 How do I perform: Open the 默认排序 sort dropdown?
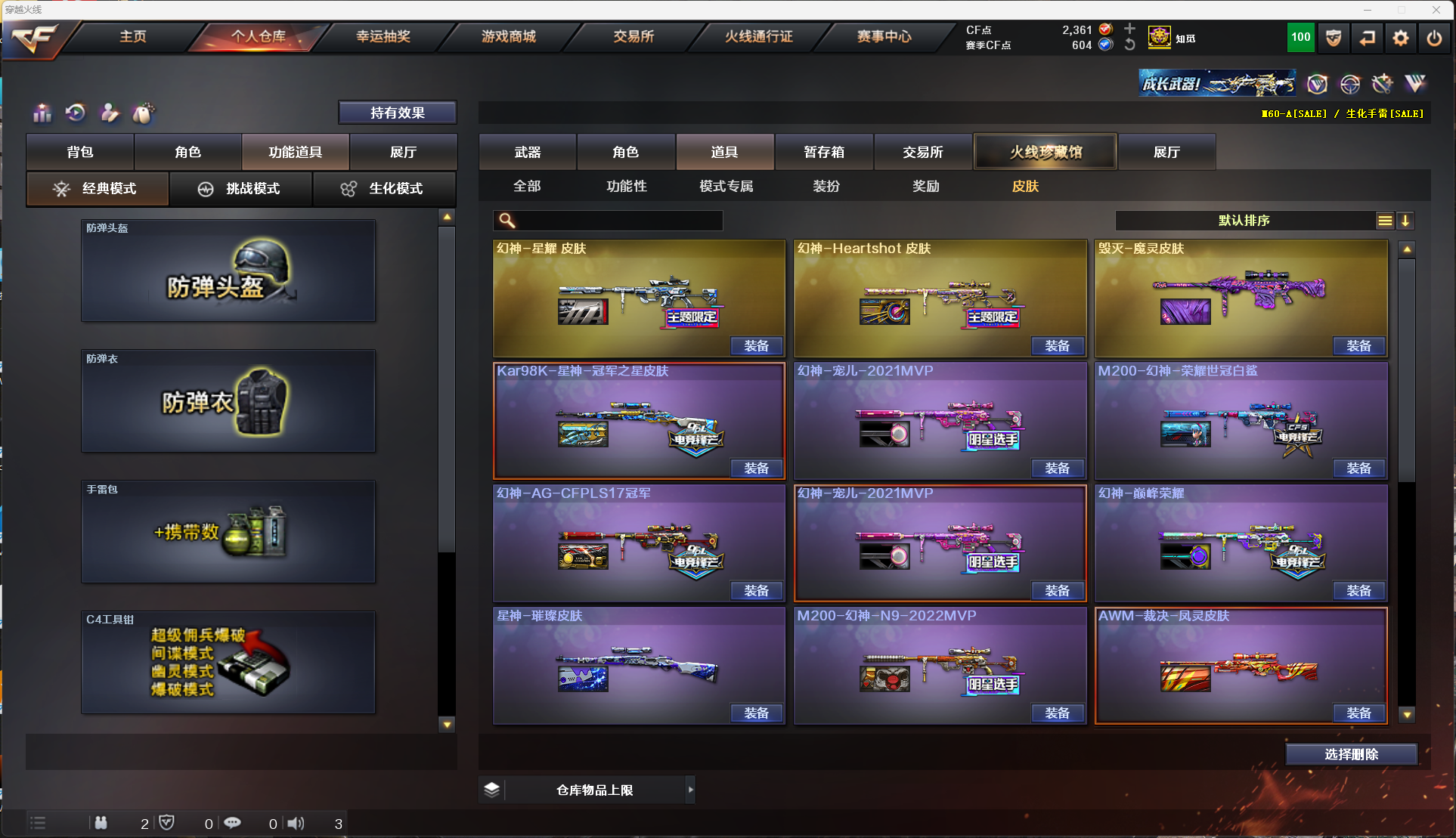tap(1244, 221)
